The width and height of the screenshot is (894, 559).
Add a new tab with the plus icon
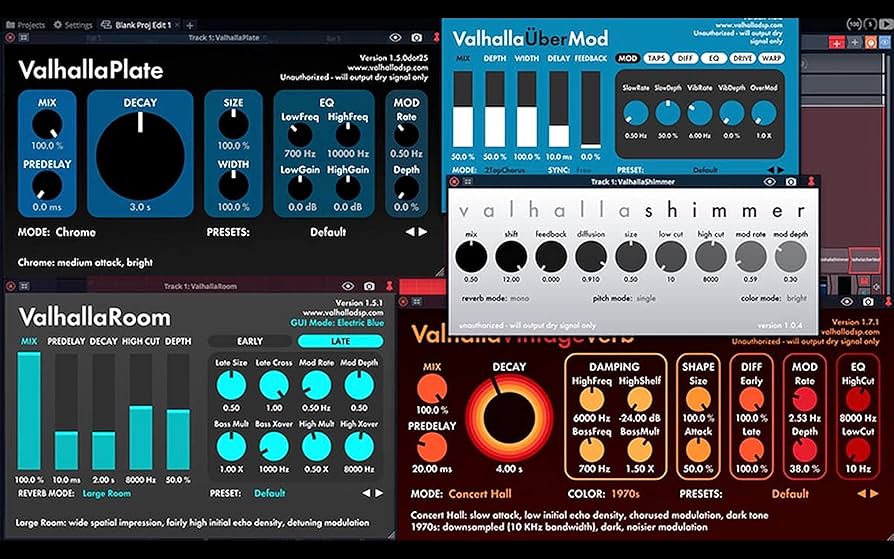190,25
